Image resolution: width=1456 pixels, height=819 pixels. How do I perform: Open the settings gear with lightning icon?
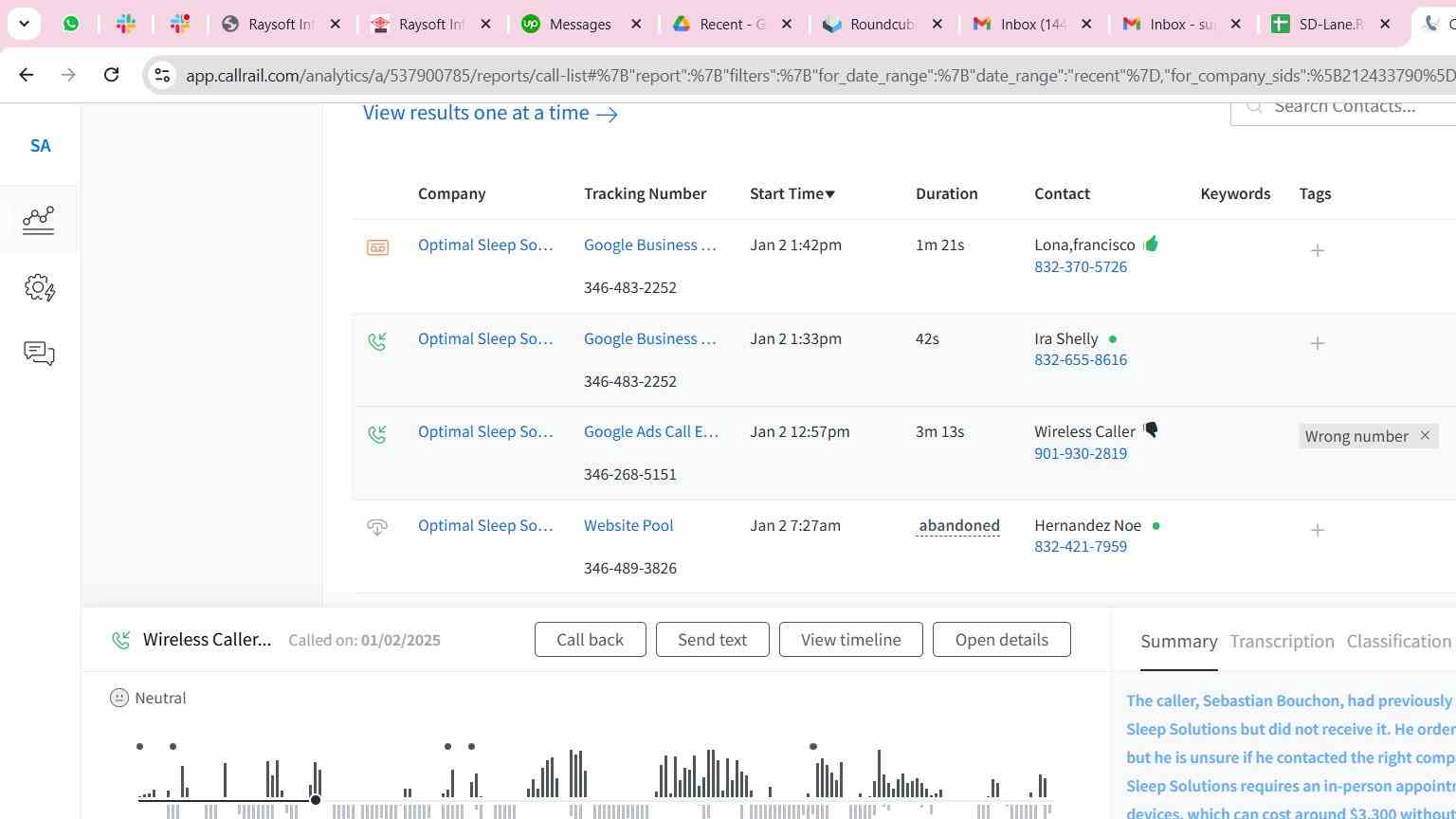pos(40,288)
